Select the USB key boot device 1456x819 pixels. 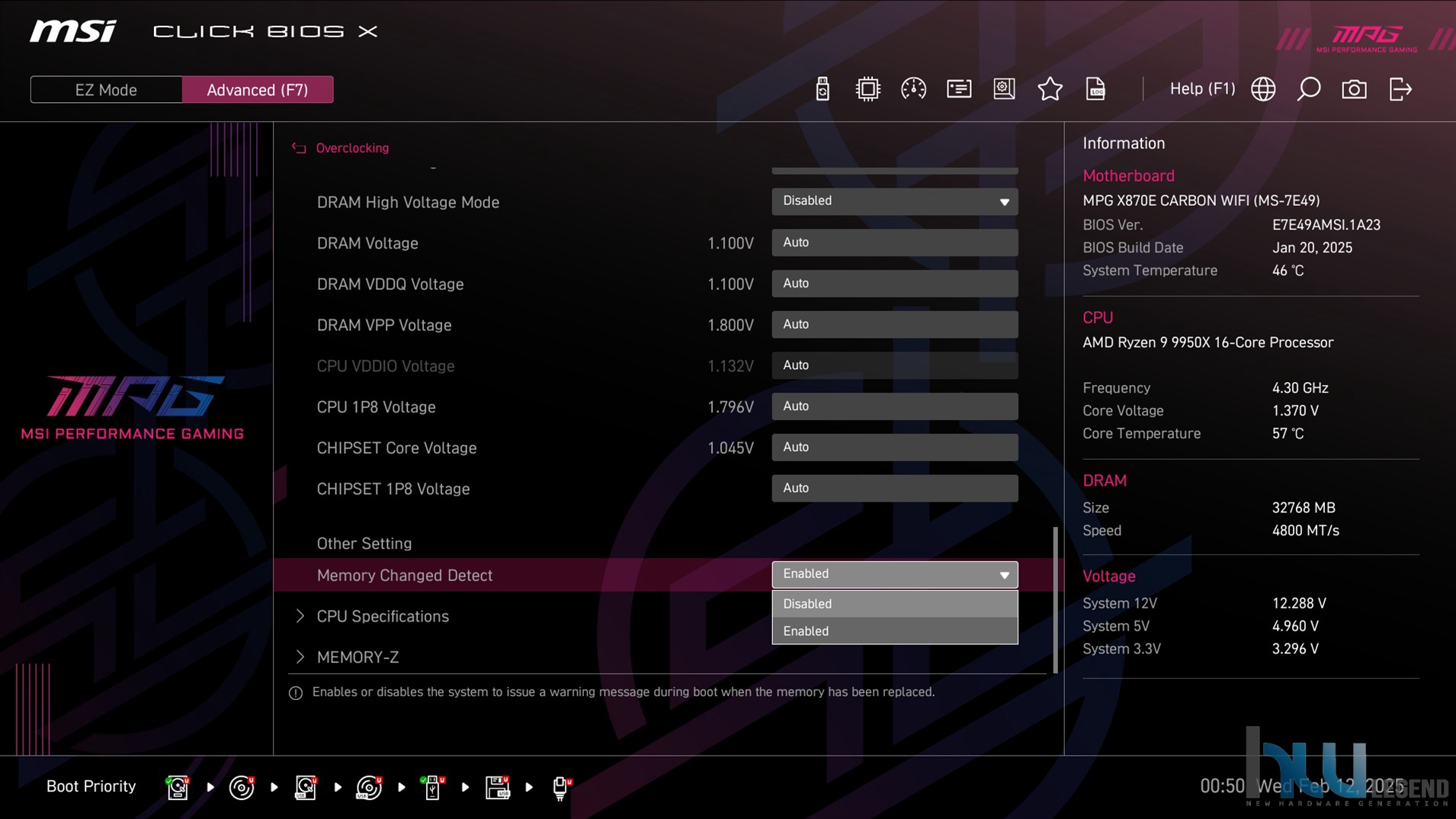click(432, 787)
